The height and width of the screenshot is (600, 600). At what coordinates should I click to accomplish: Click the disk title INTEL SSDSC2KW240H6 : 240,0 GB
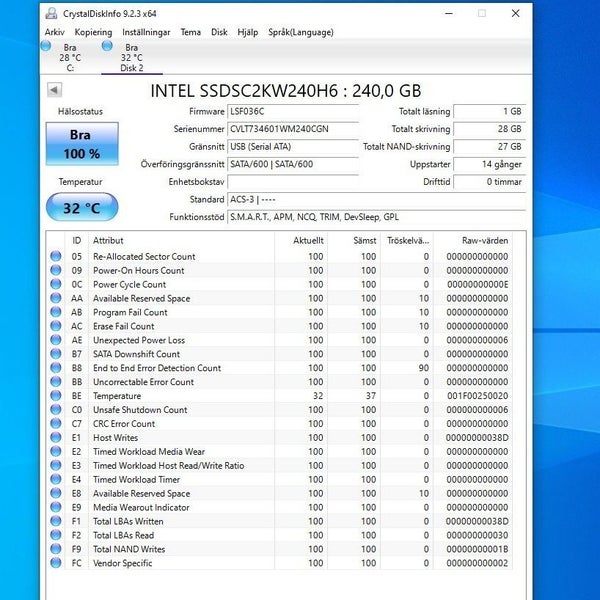click(286, 91)
